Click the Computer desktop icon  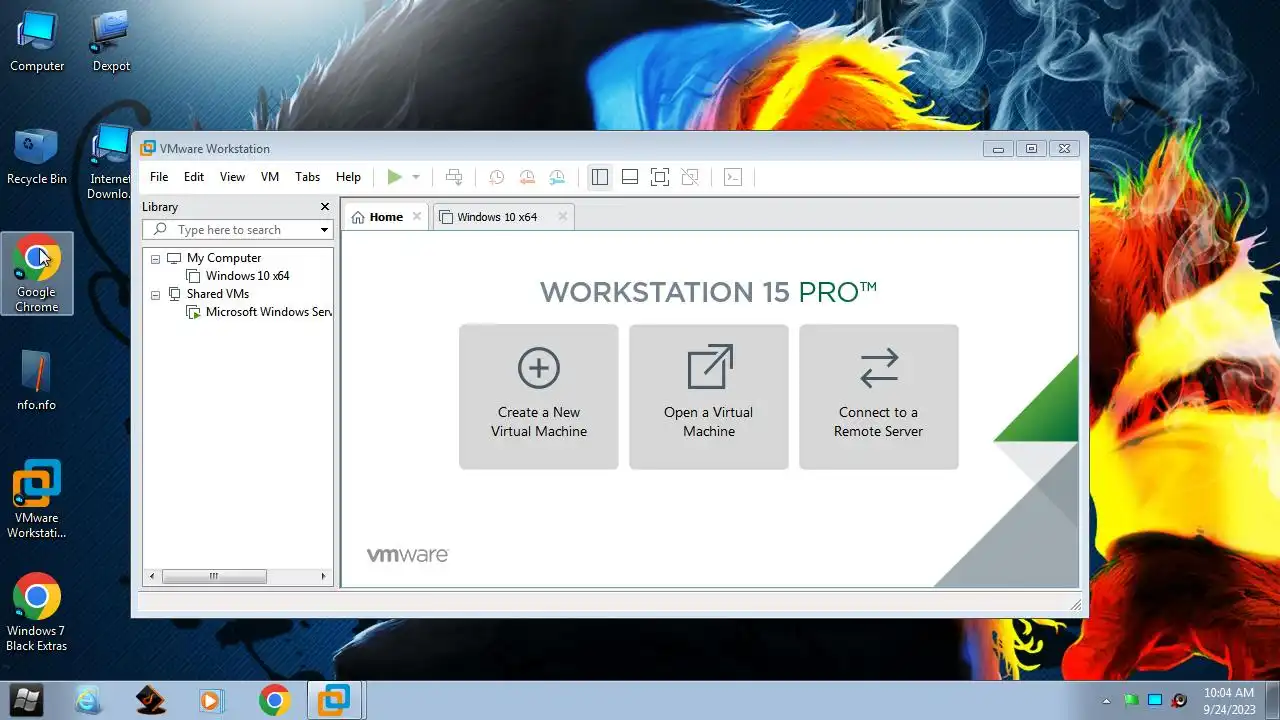coord(37,42)
